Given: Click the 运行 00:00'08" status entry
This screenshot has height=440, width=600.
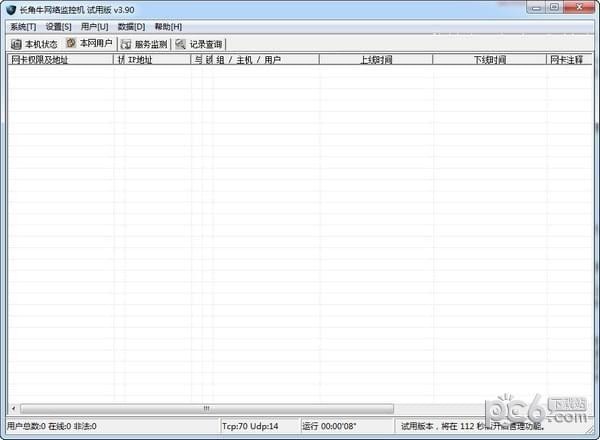Looking at the screenshot, I should [x=329, y=426].
